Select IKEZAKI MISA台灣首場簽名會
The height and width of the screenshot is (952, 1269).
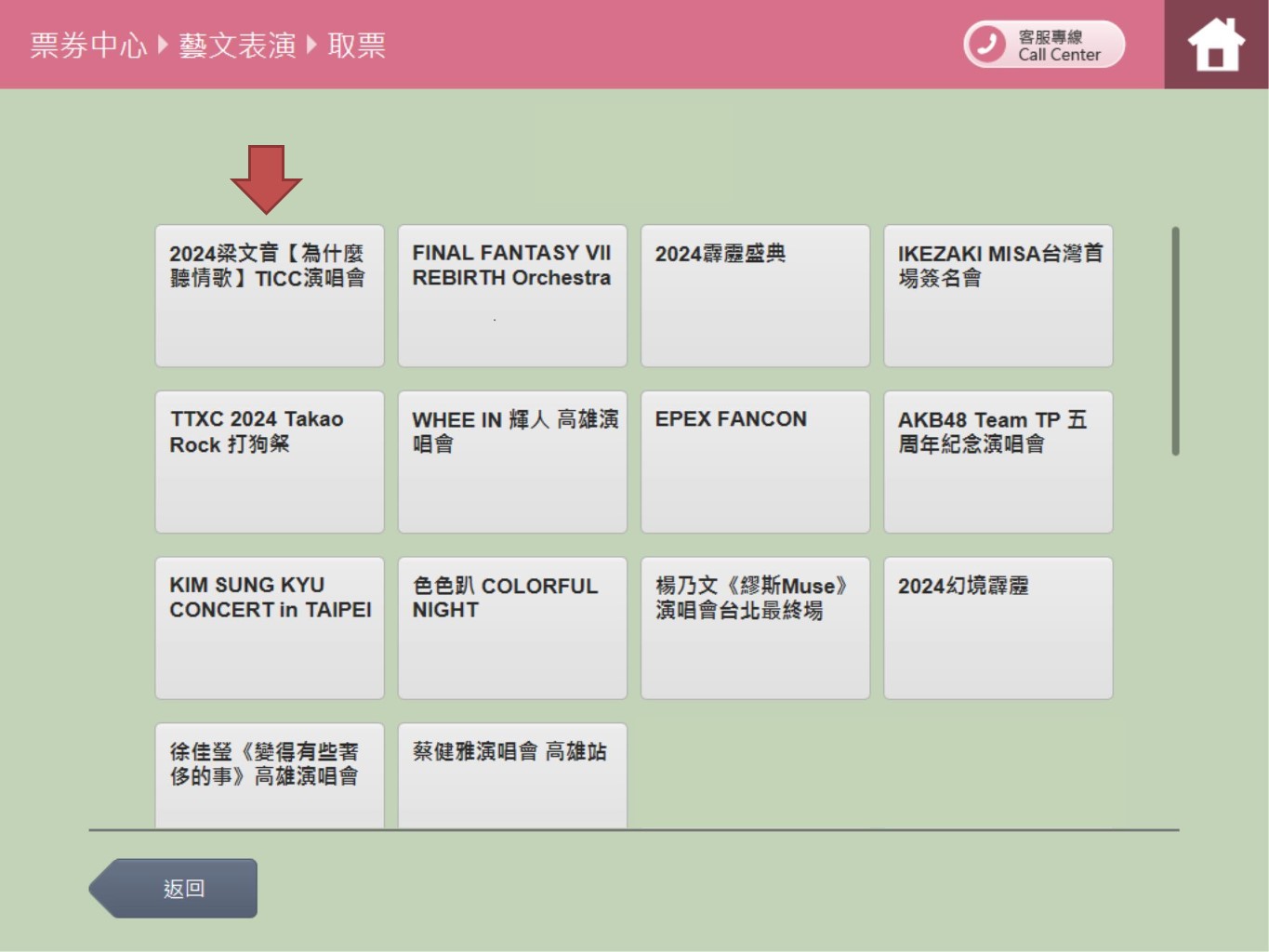coord(998,296)
